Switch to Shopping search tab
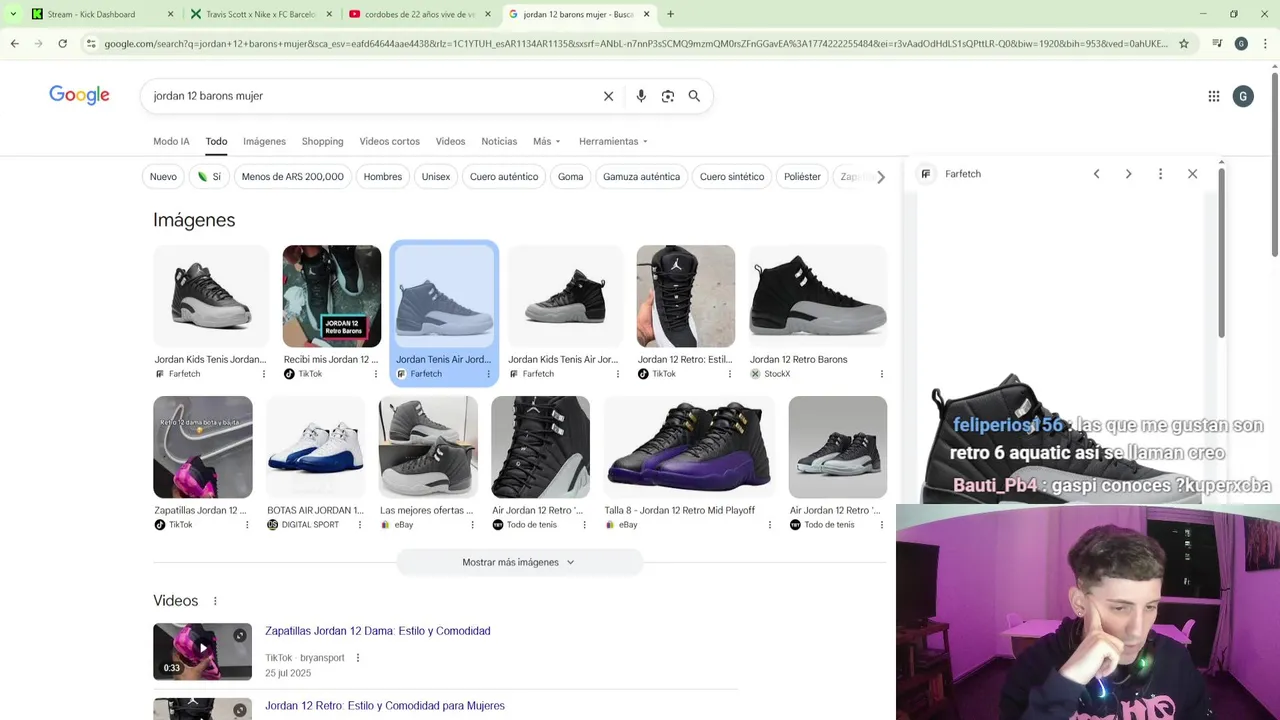Screen dimensions: 1280x720 pyautogui.click(x=322, y=141)
